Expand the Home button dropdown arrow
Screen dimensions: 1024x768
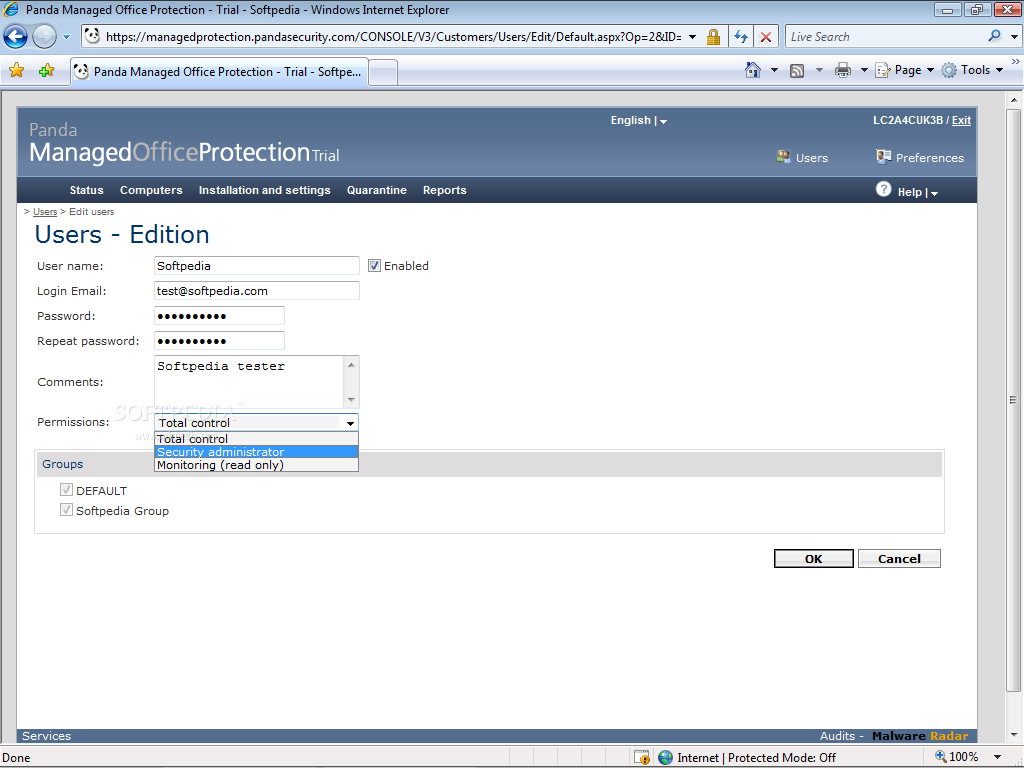click(x=774, y=70)
